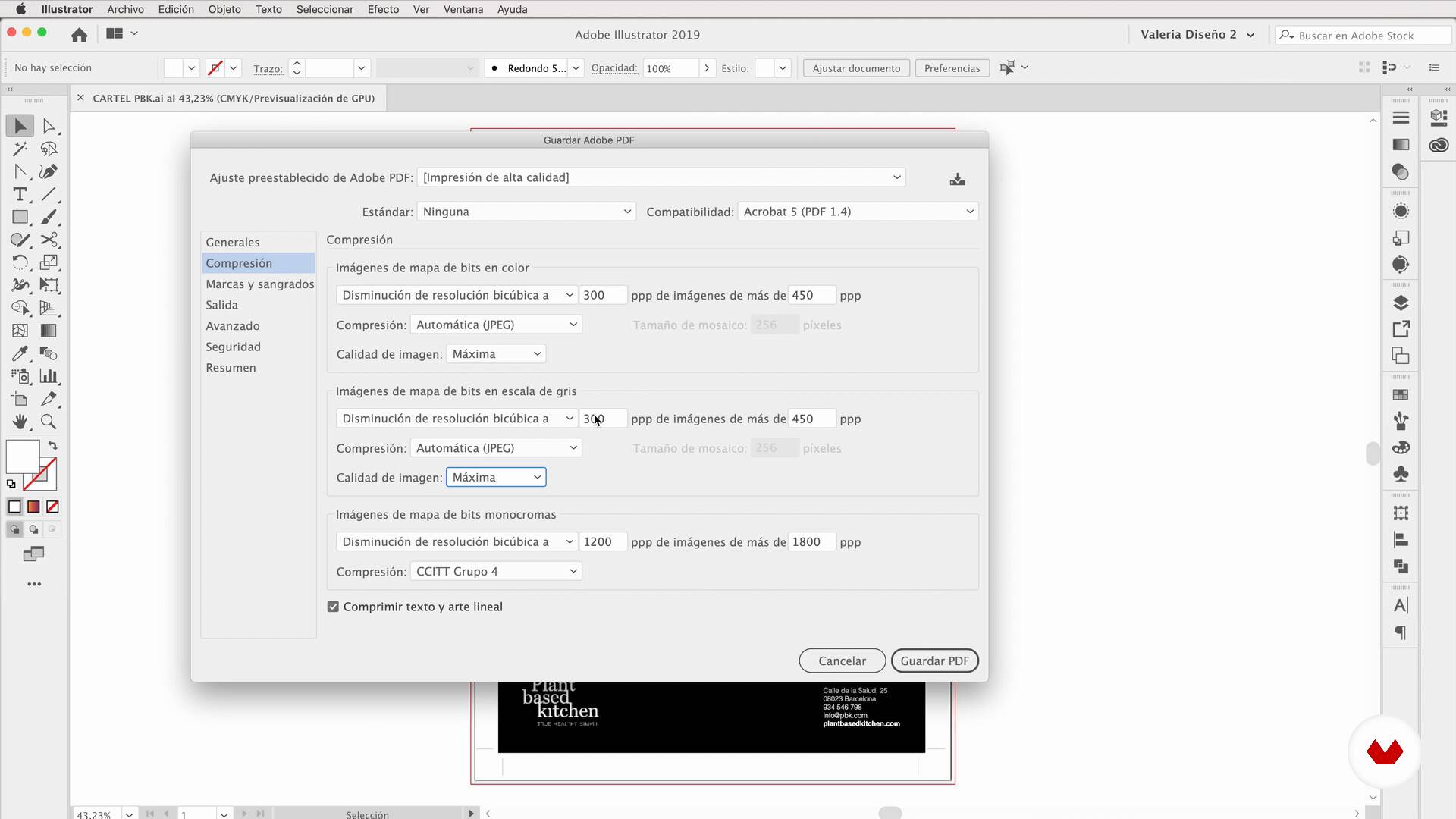
Task: Select the Column Graph tool
Action: coord(49,376)
